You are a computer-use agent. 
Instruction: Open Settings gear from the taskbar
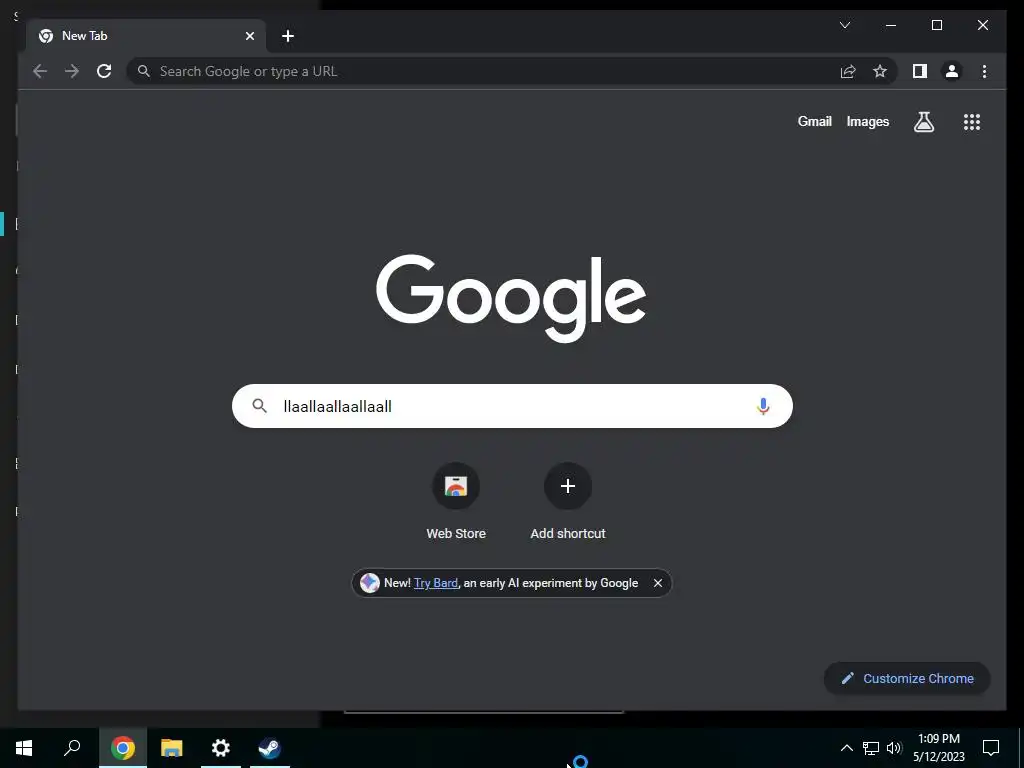pyautogui.click(x=221, y=748)
